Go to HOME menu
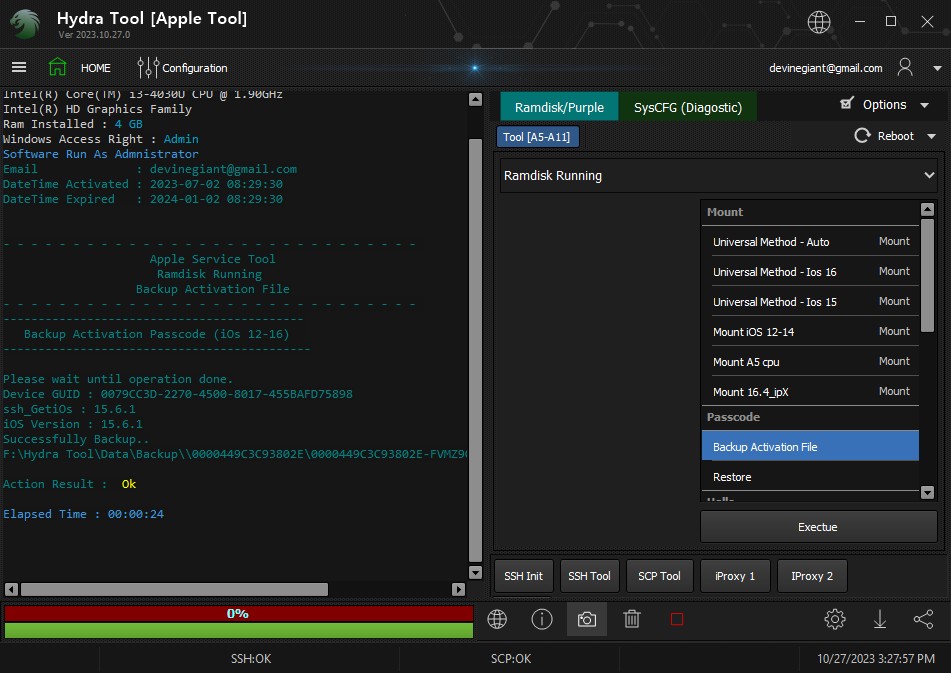 (x=96, y=68)
